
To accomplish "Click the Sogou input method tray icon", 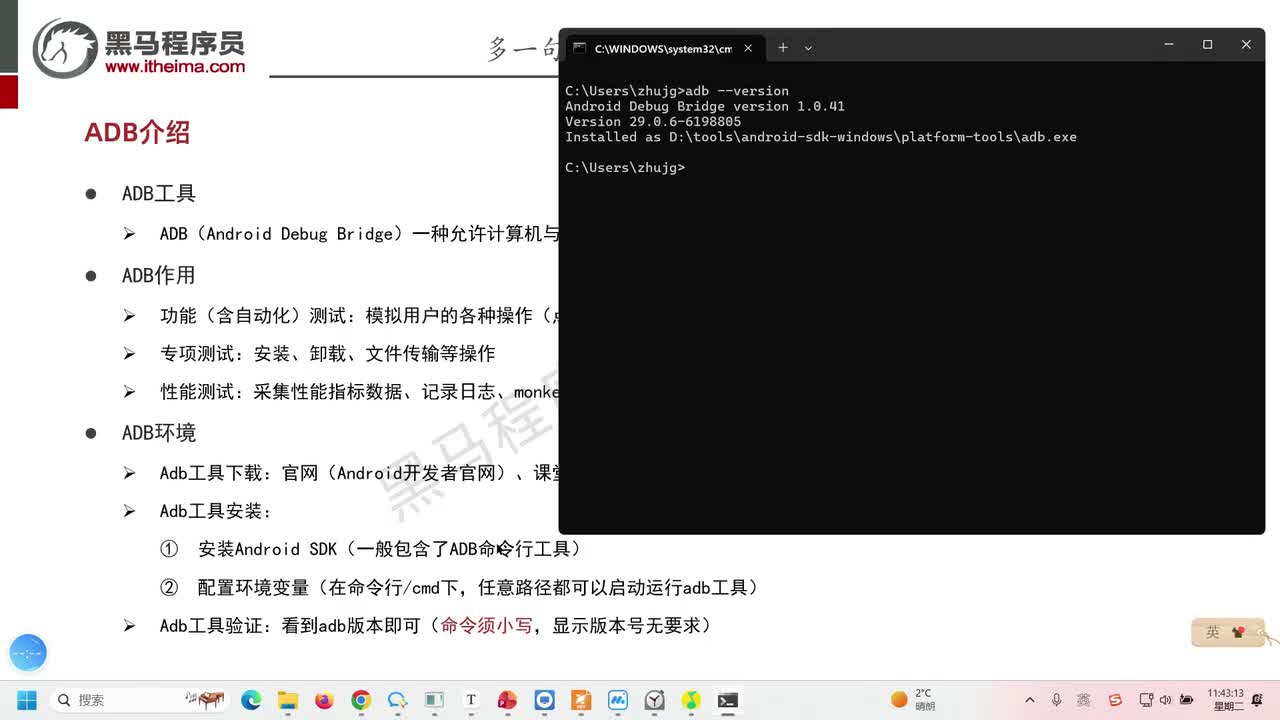I will pos(1115,700).
